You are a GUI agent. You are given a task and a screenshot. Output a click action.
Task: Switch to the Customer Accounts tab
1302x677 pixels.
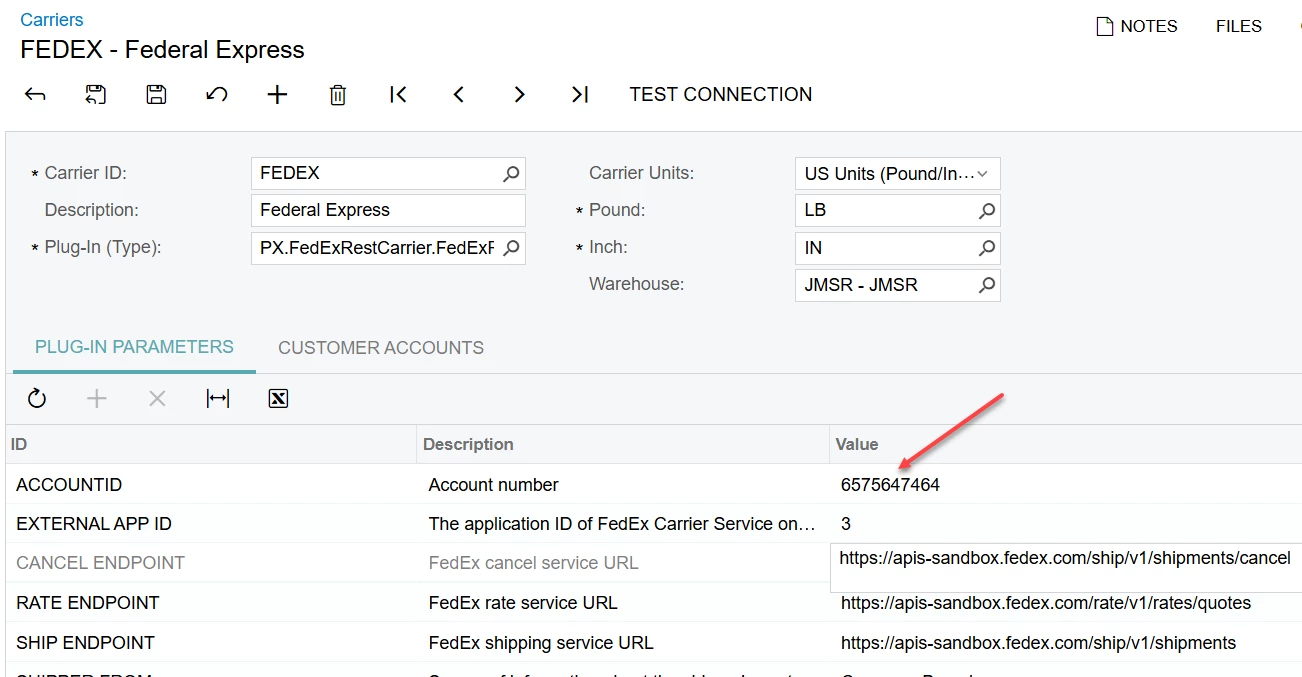[x=381, y=348]
